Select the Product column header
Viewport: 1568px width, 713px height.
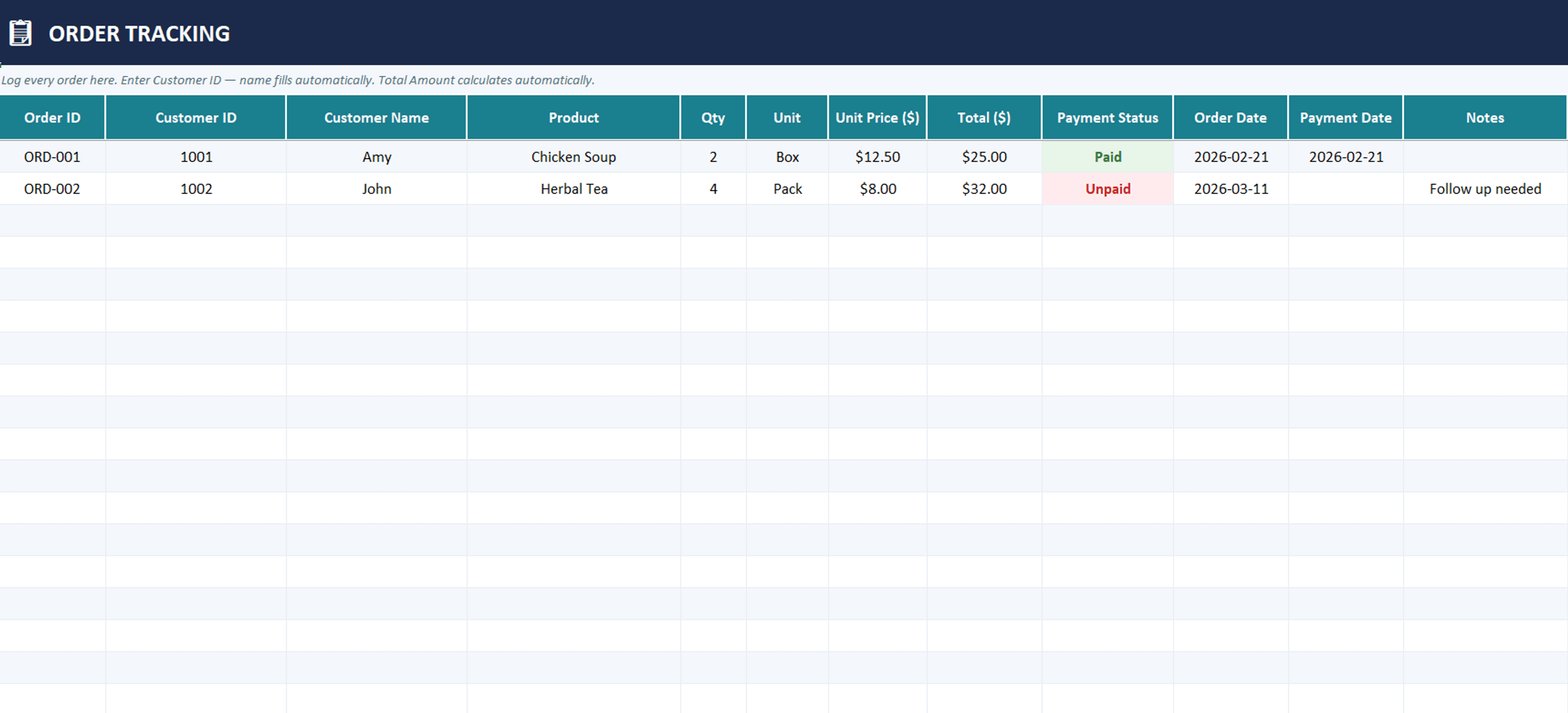point(574,118)
